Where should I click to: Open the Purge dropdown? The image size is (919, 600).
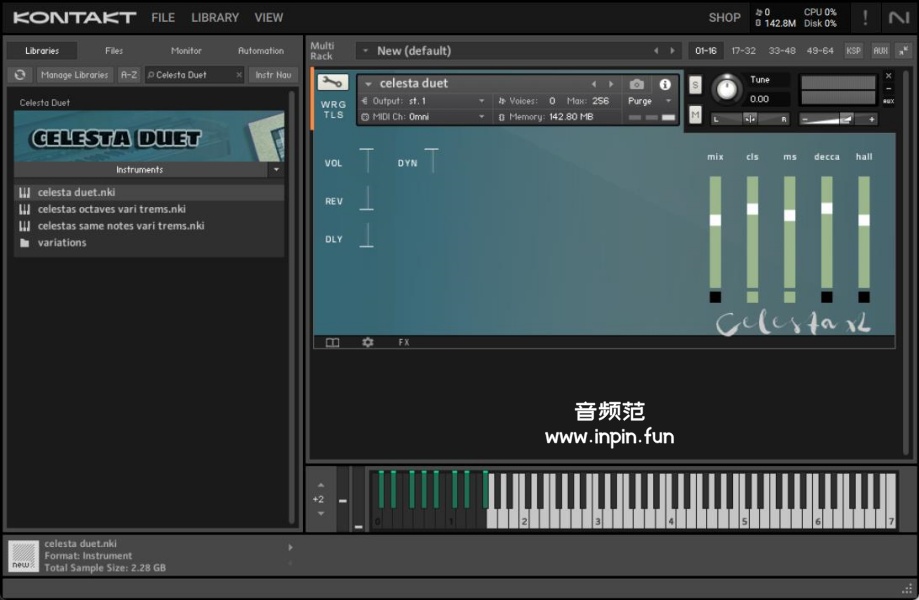tap(650, 101)
